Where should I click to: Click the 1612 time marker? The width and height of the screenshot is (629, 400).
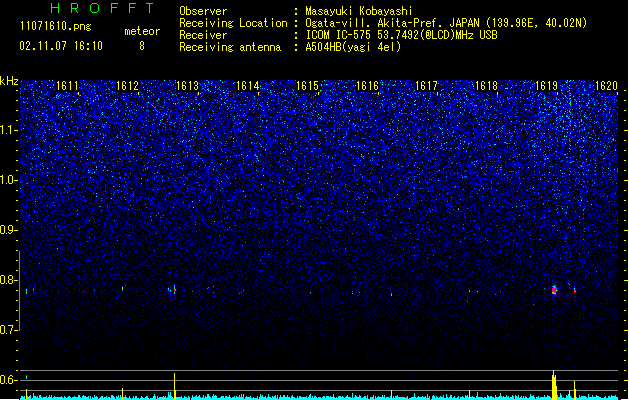pyautogui.click(x=127, y=86)
